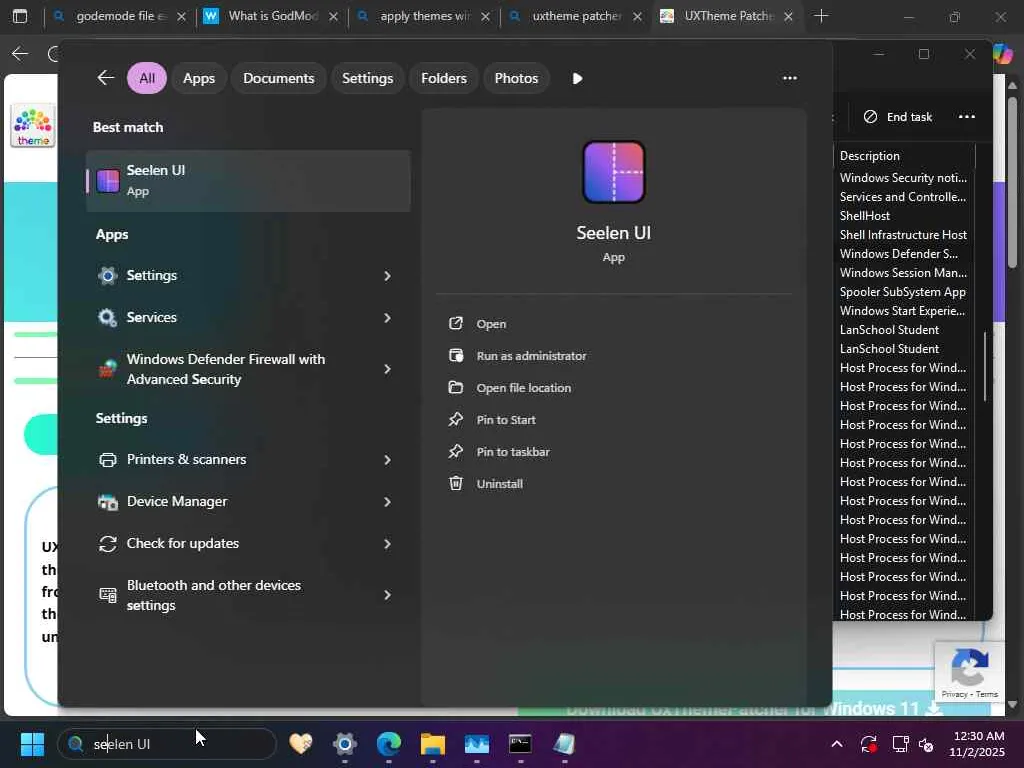Viewport: 1024px width, 768px height.
Task: Add a new browser tab
Action: pos(822,16)
